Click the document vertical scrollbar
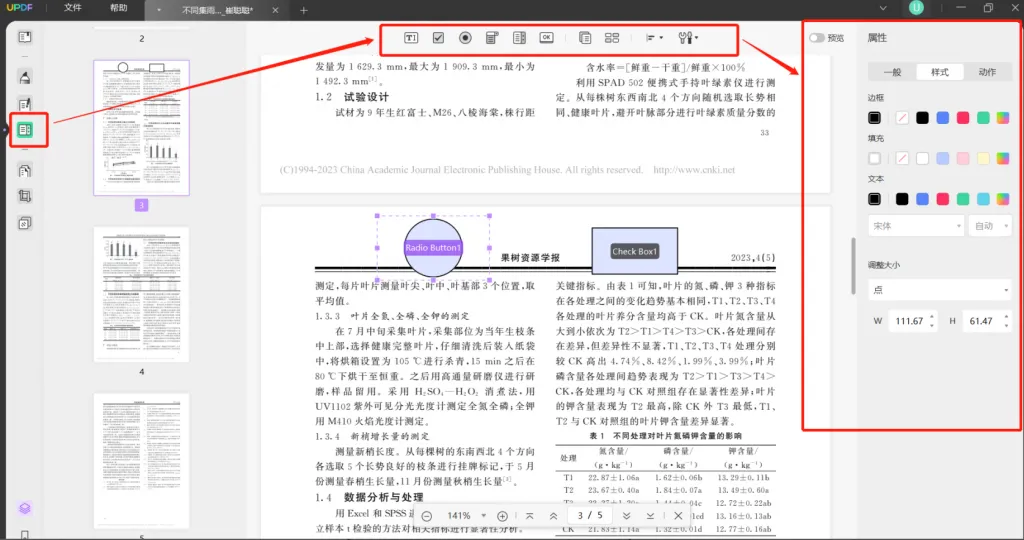Viewport: 1024px width, 540px height. pyautogui.click(x=853, y=266)
